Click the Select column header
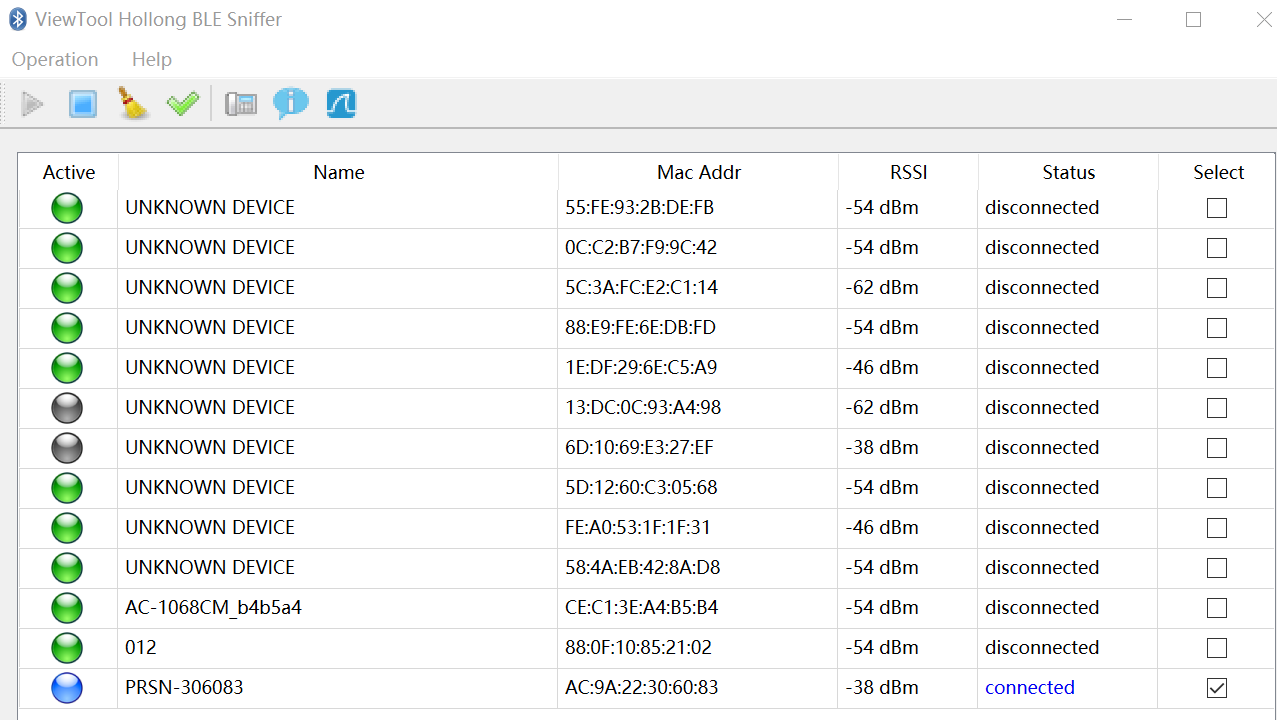The width and height of the screenshot is (1277, 720). (x=1218, y=173)
